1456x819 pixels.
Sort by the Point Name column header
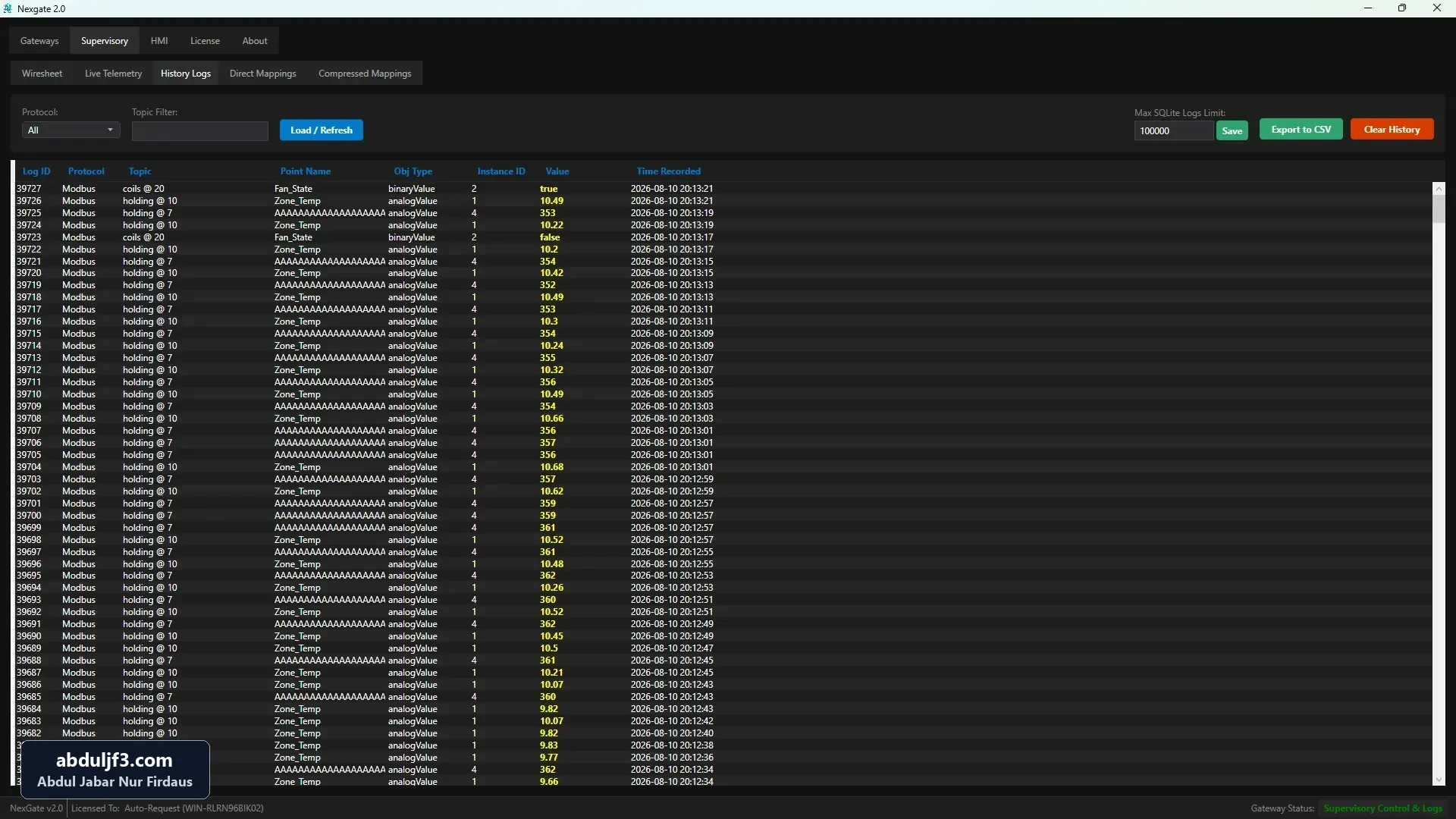(306, 171)
